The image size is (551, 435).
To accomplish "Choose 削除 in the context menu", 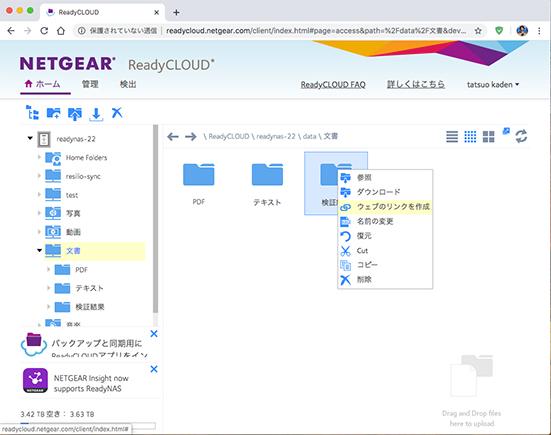I will [x=385, y=280].
